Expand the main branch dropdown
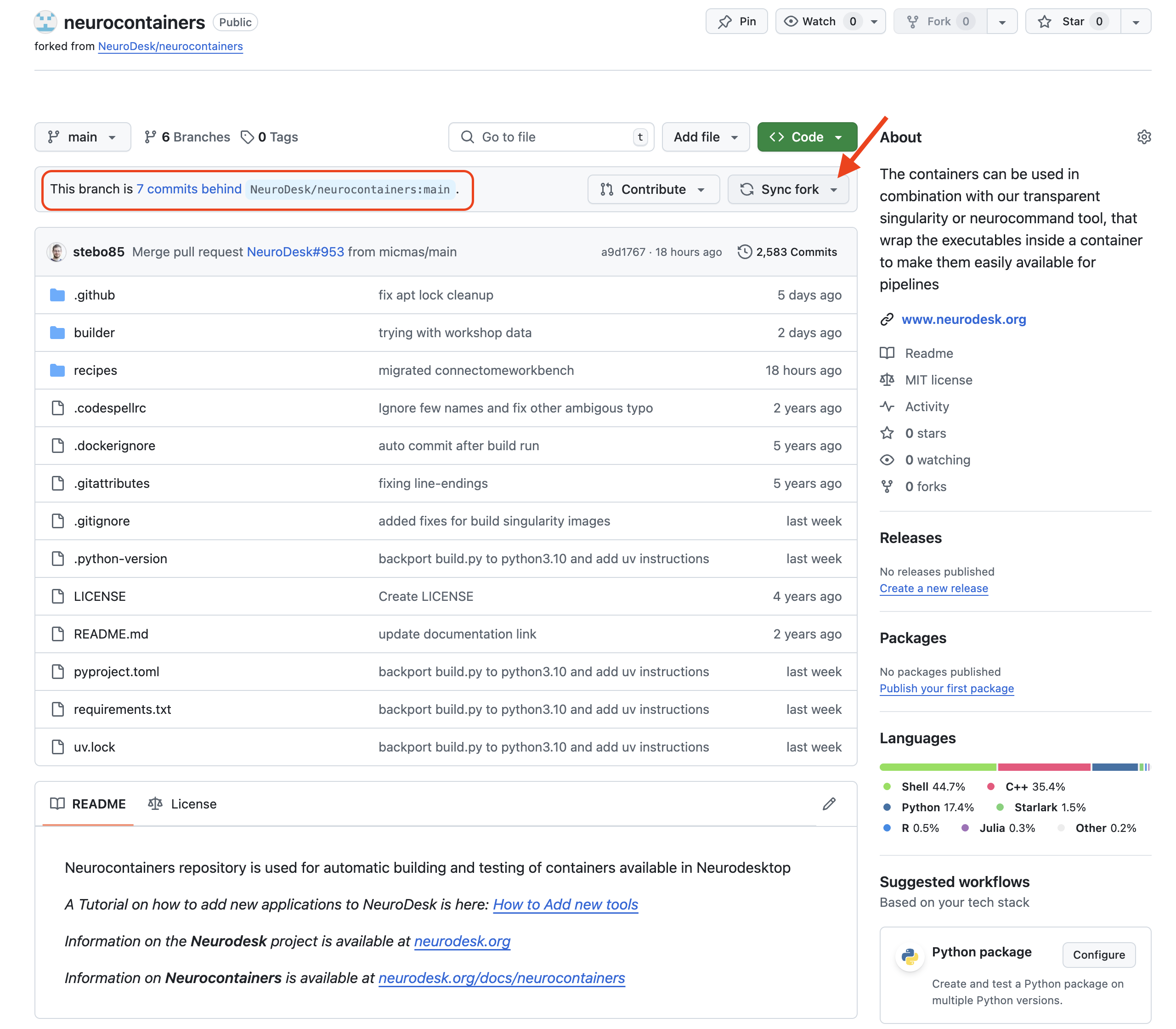The width and height of the screenshot is (1176, 1029). pos(83,137)
